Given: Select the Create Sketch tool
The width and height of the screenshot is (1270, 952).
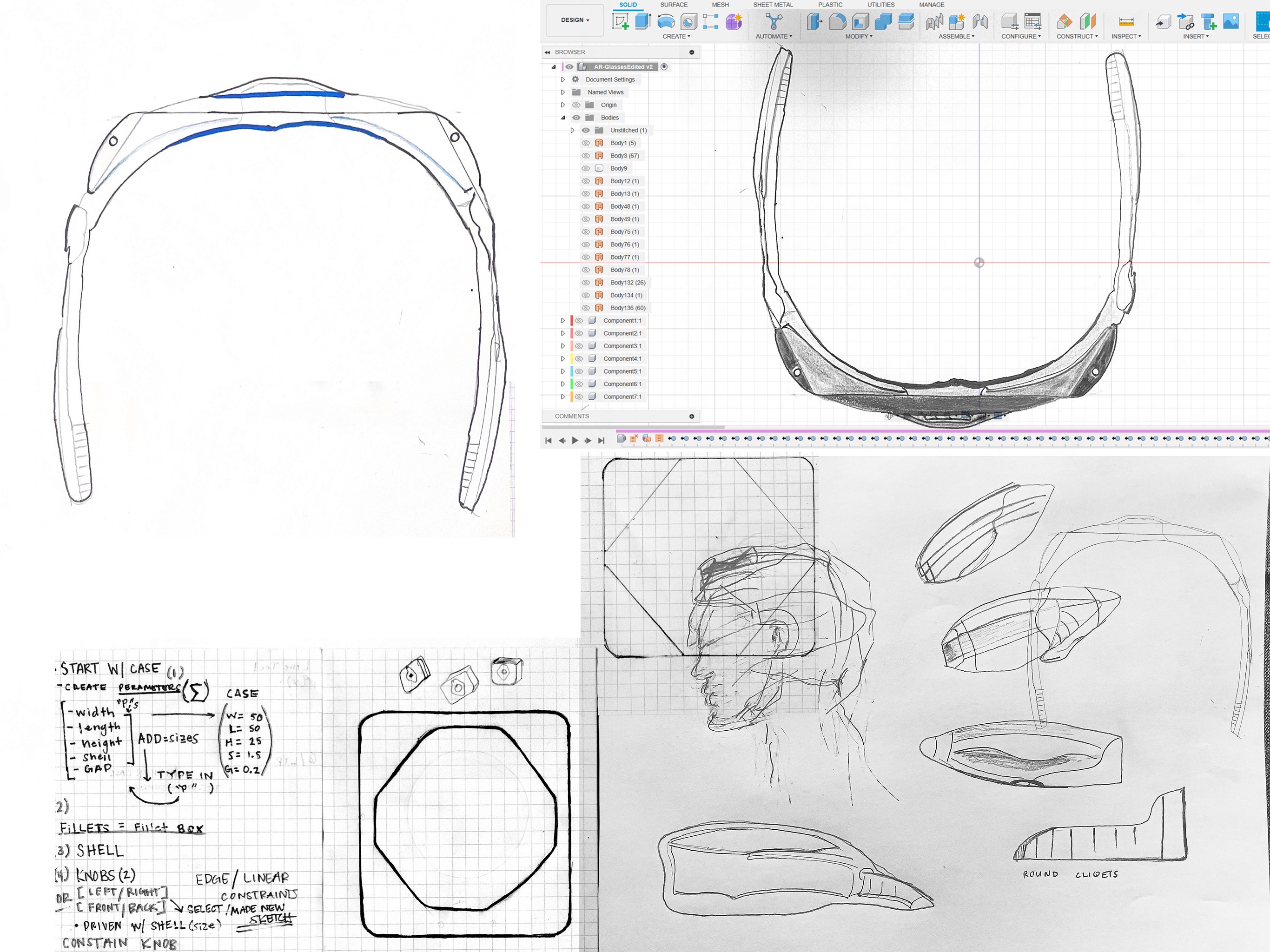Looking at the screenshot, I should pyautogui.click(x=620, y=22).
